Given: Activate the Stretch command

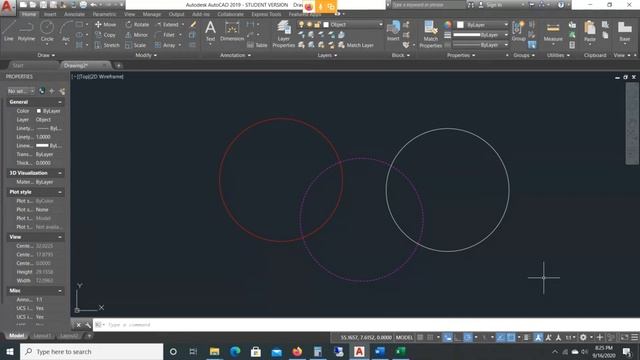Looking at the screenshot, I should pos(107,45).
